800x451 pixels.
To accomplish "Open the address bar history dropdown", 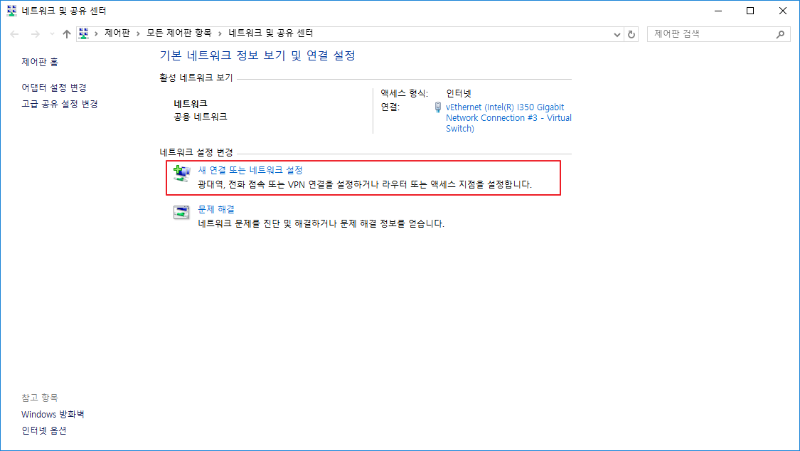I will pos(615,34).
